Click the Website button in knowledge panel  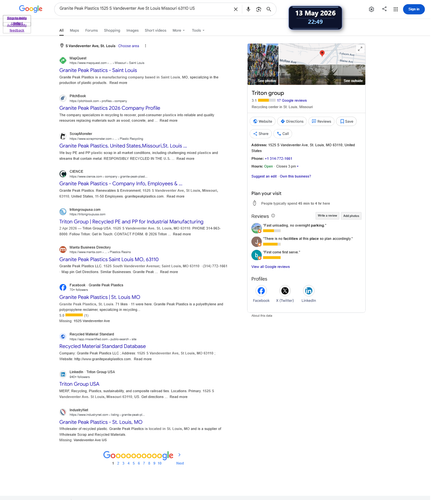[263, 121]
